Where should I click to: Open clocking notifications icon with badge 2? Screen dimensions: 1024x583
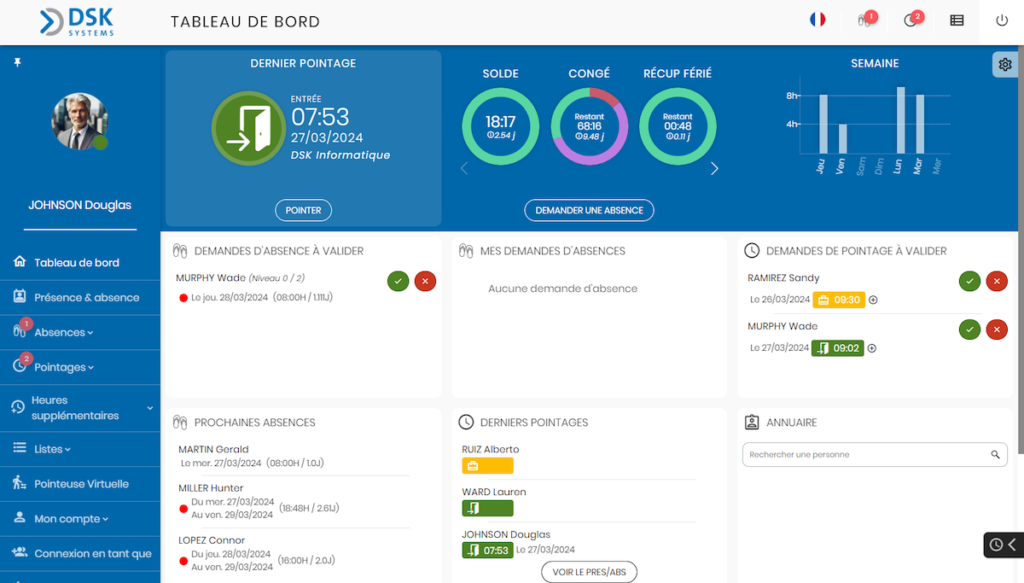[912, 20]
